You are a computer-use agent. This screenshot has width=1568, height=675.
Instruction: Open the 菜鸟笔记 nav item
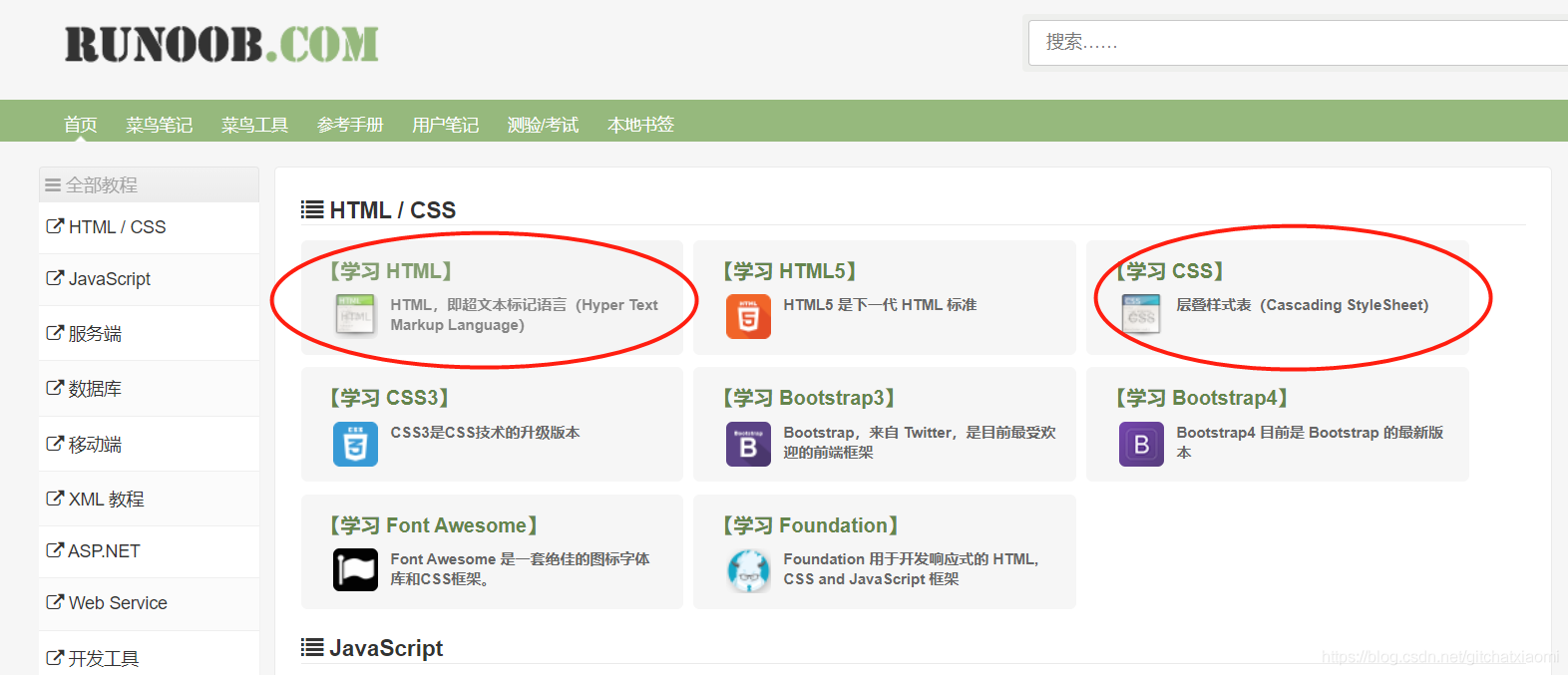160,125
